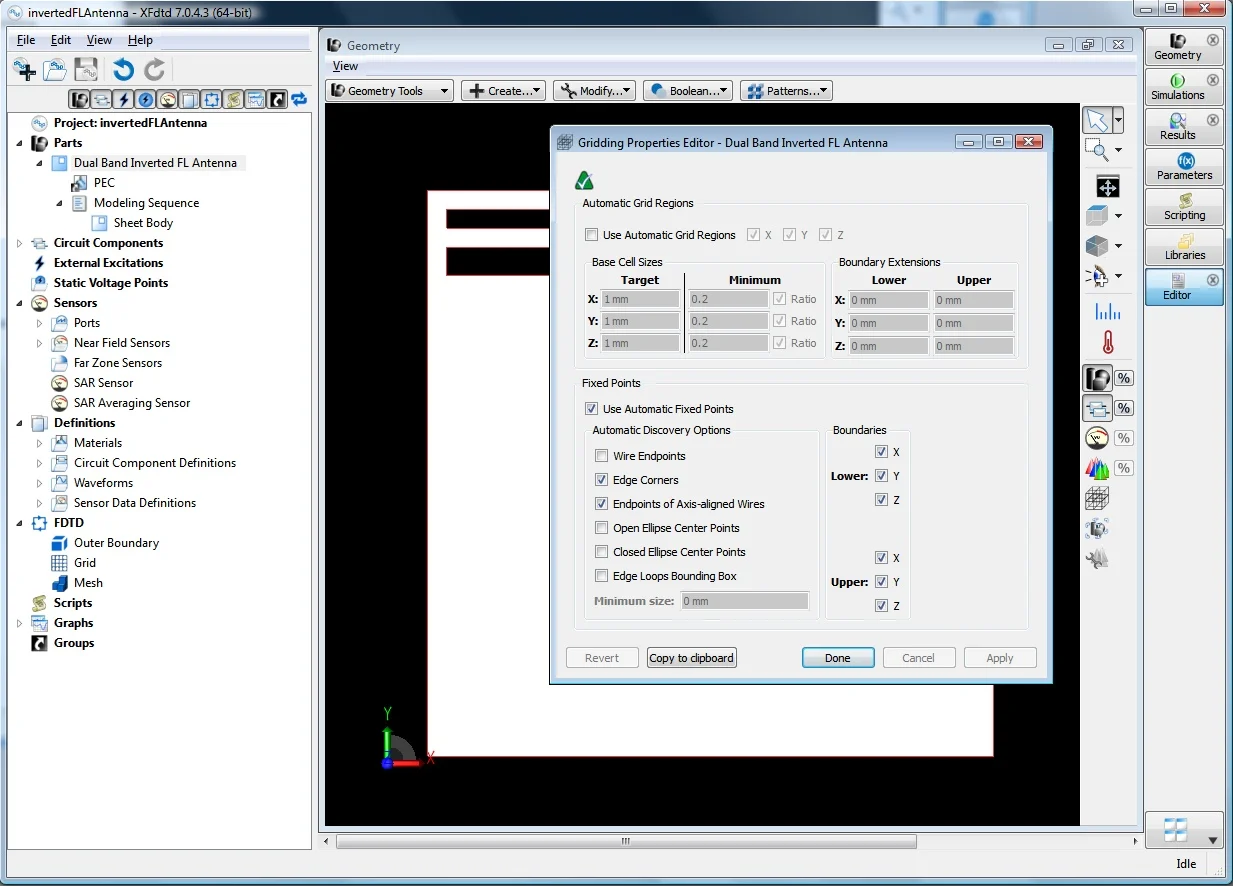Open the Geometry Tools dropdown
This screenshot has height=886, width=1233.
390,91
